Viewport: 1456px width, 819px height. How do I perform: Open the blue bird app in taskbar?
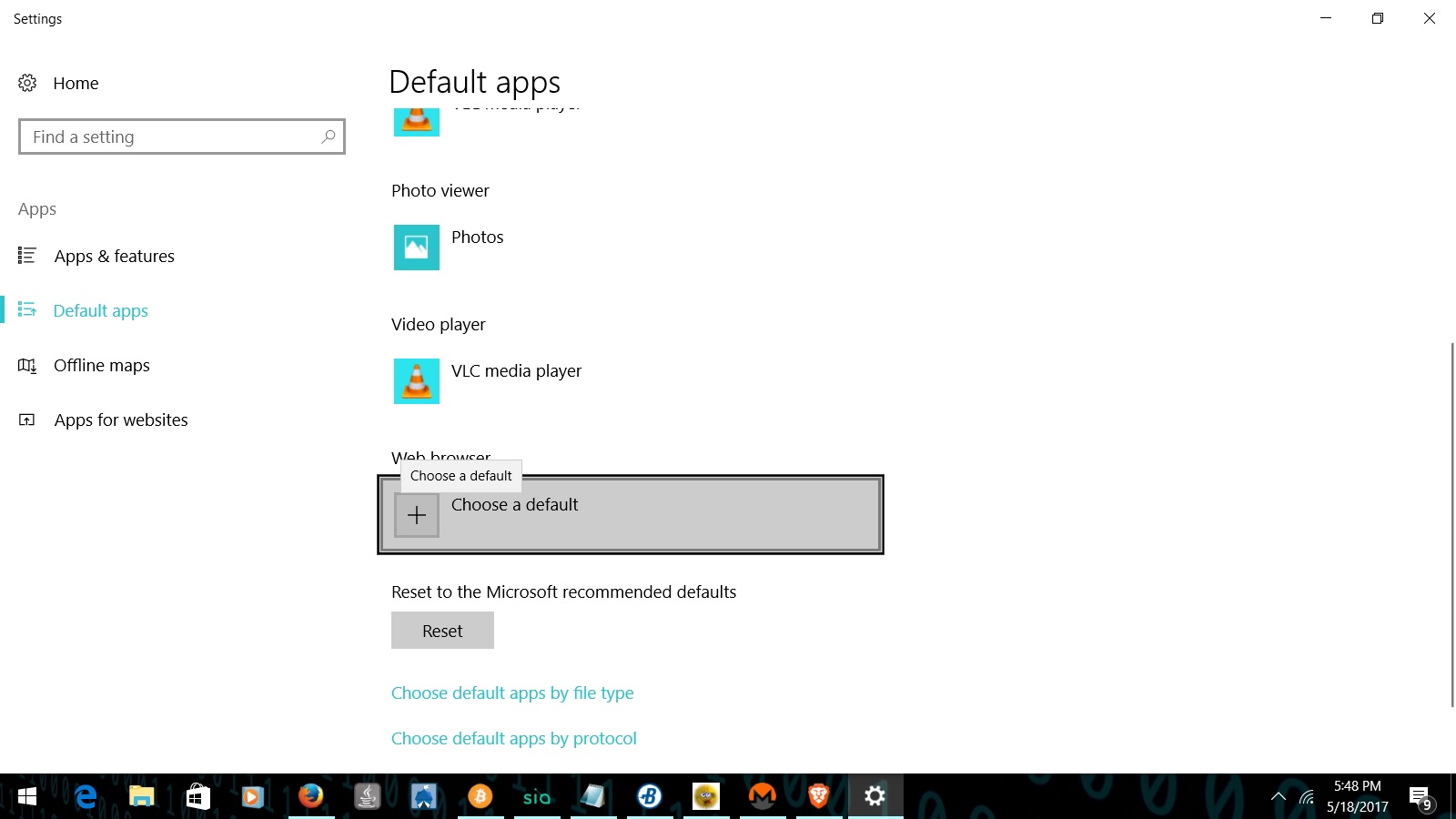click(424, 796)
